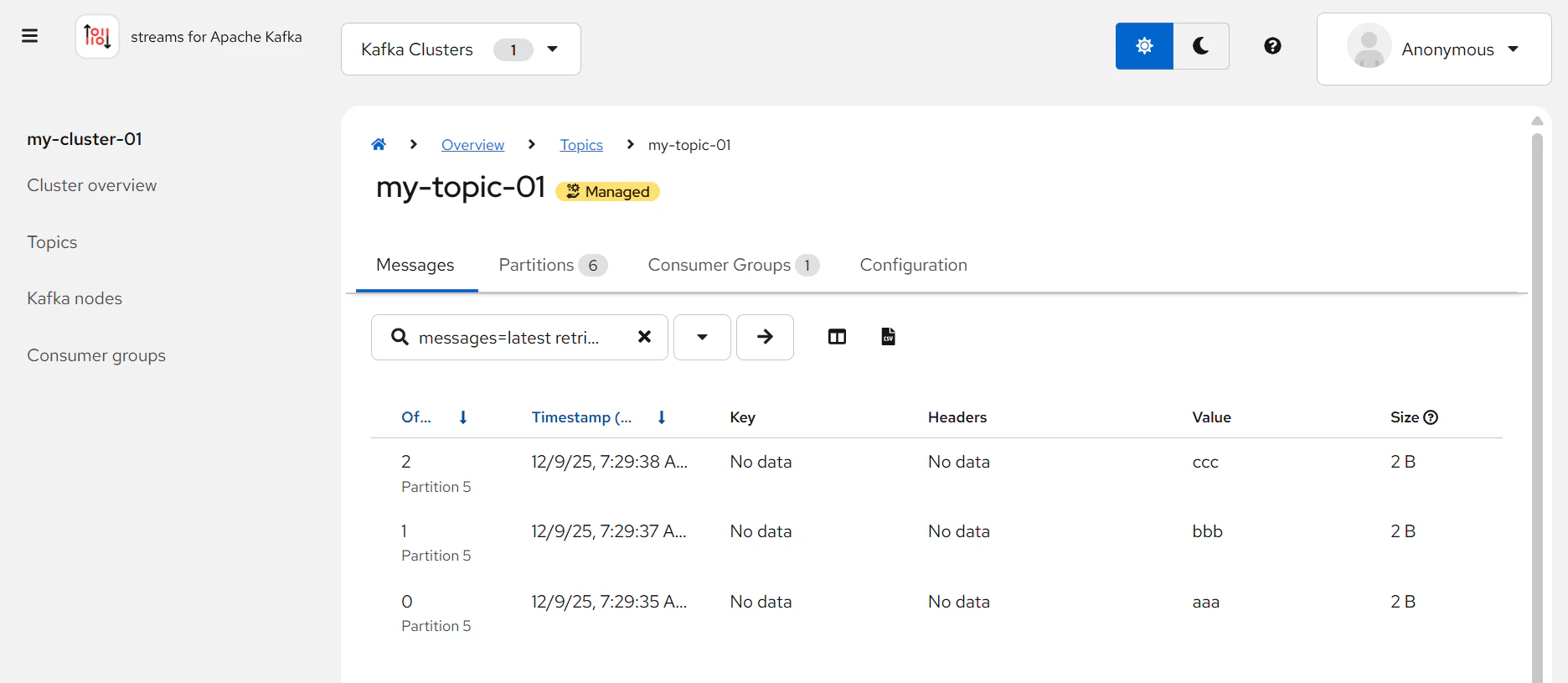The image size is (1568, 683).
Task: Download messages as CSV file
Action: (x=889, y=337)
